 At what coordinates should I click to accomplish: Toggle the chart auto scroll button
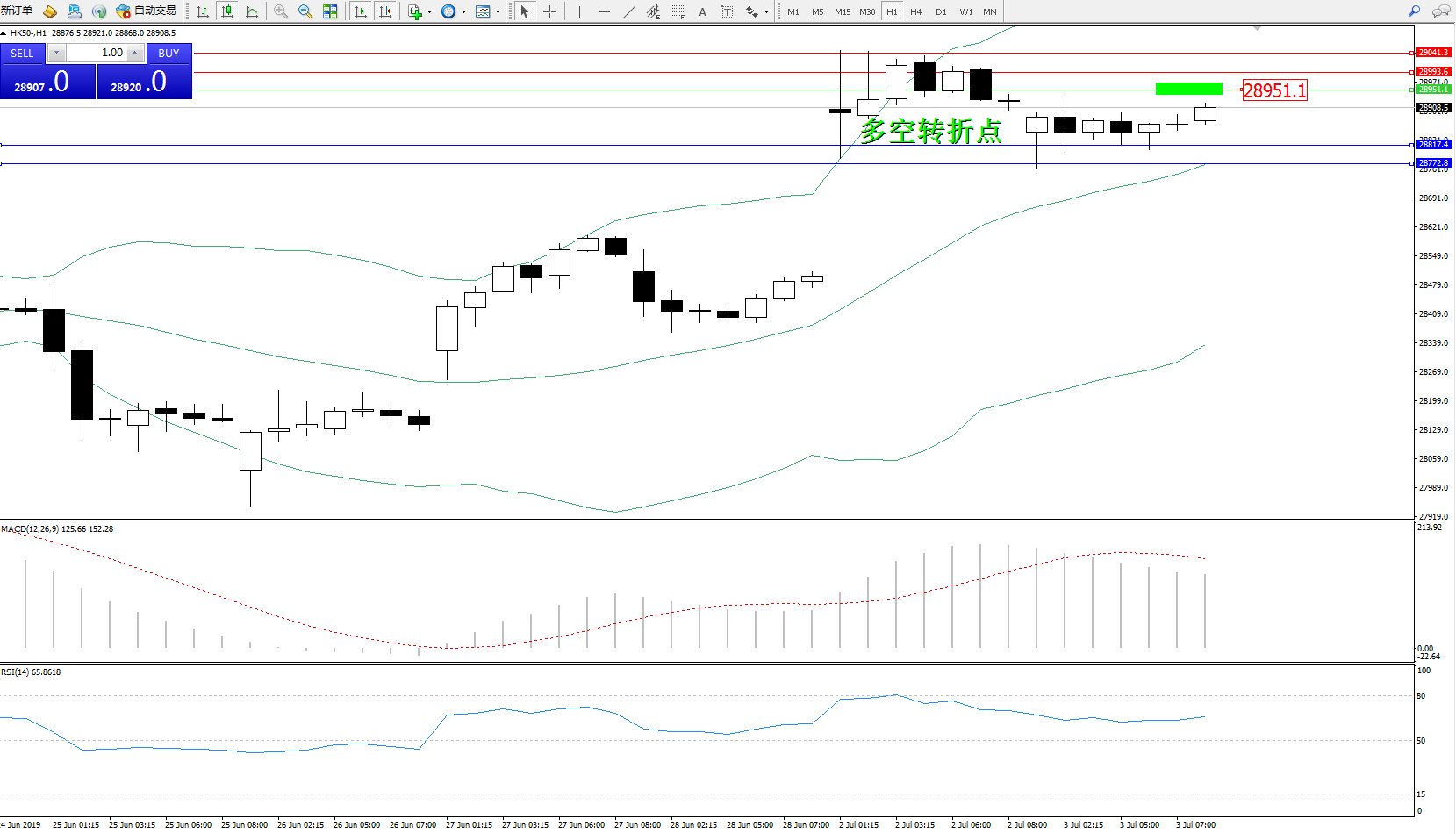[361, 11]
